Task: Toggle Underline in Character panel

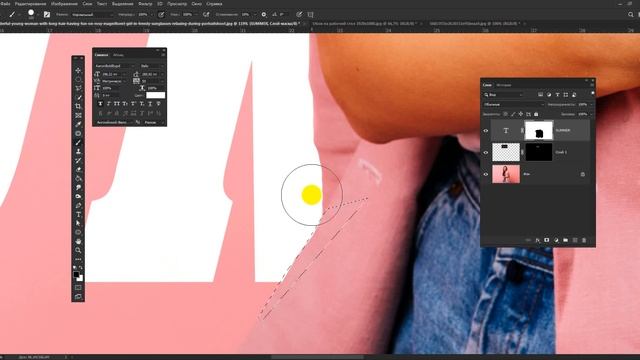Action: tap(150, 104)
